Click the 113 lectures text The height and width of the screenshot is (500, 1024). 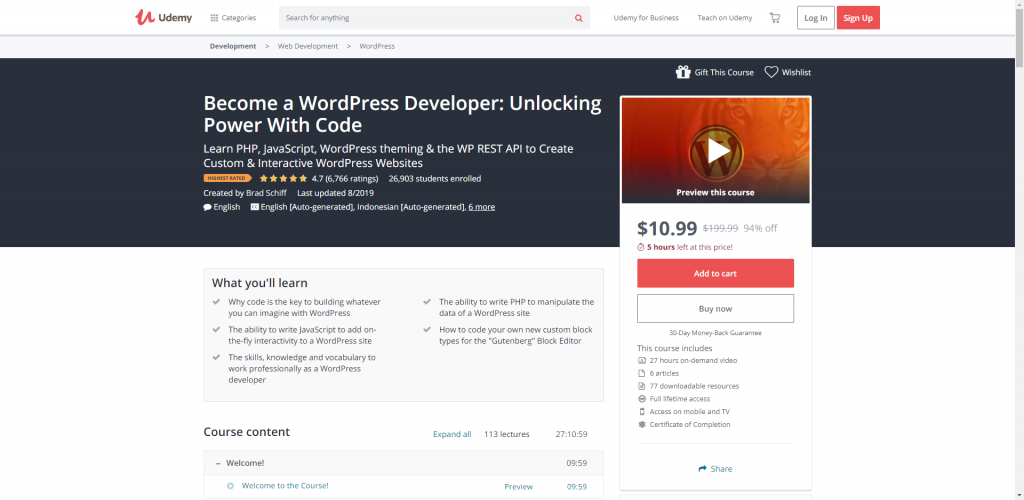tap(507, 434)
